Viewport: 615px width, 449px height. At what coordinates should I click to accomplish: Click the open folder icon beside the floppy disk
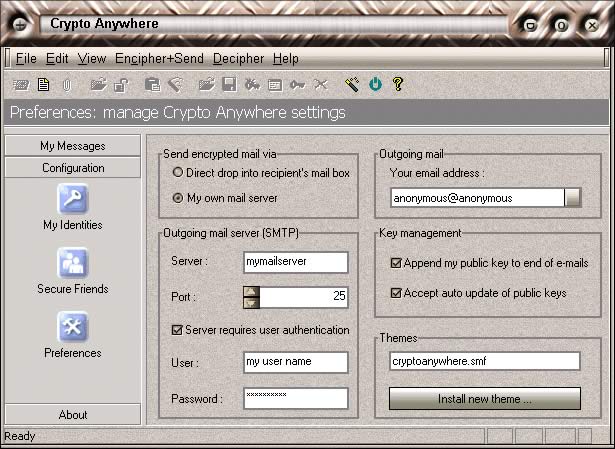[206, 84]
